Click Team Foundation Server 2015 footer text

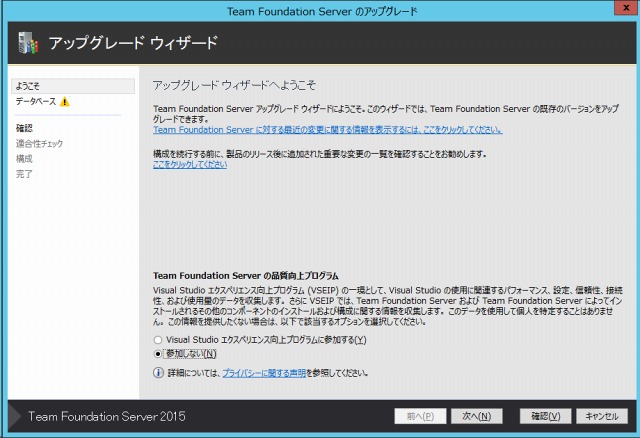pyautogui.click(x=107, y=416)
